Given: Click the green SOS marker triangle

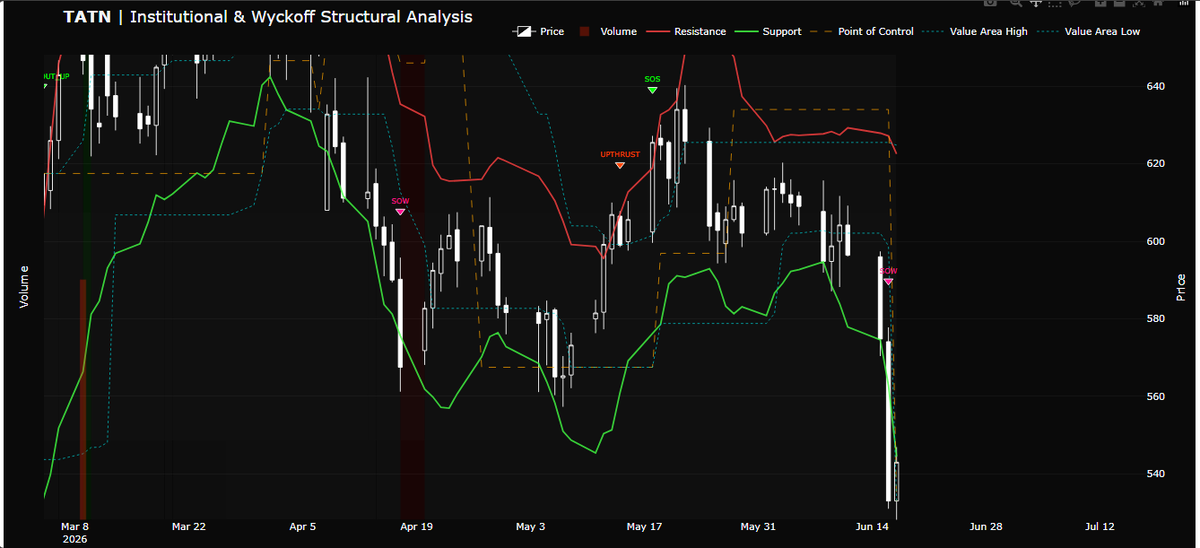Looking at the screenshot, I should 652,90.
